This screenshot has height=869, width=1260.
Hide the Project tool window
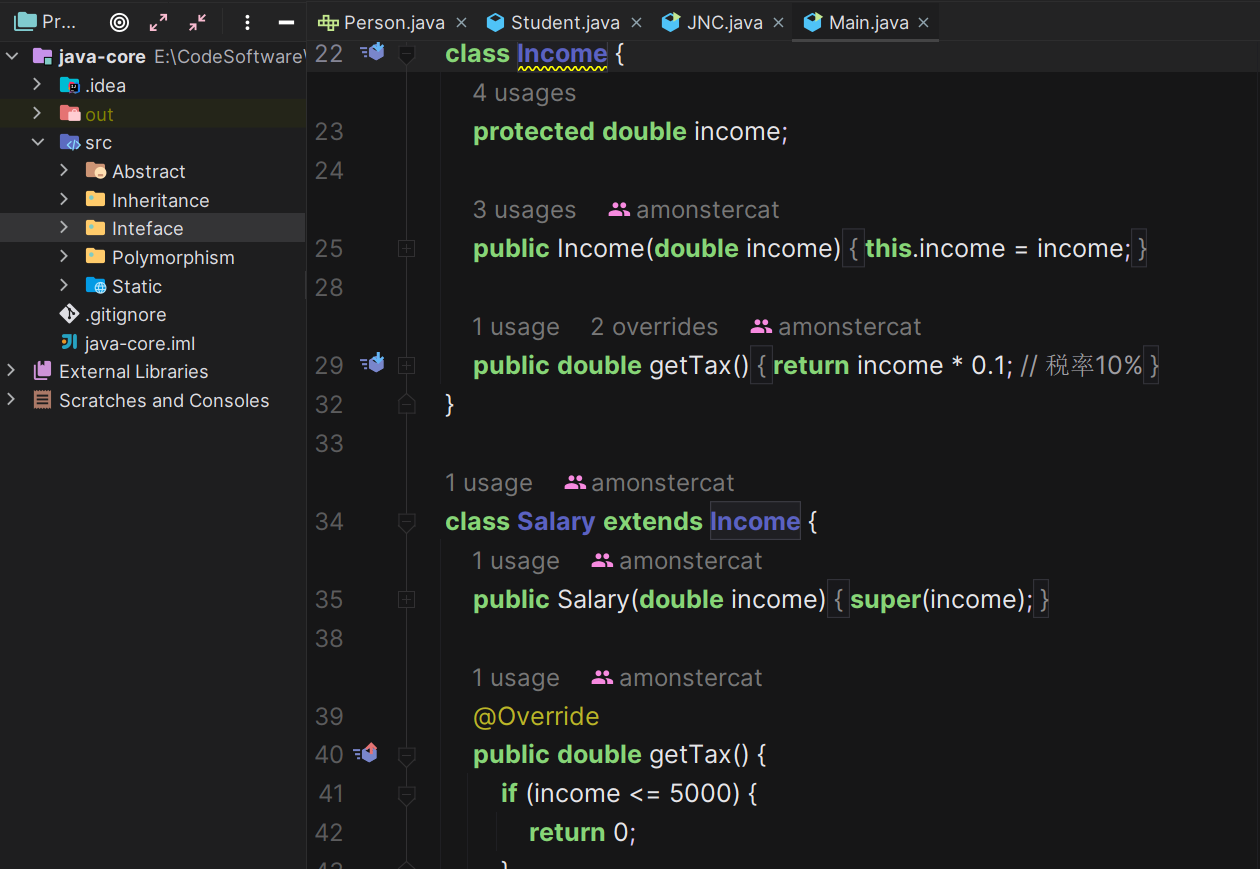click(x=286, y=22)
